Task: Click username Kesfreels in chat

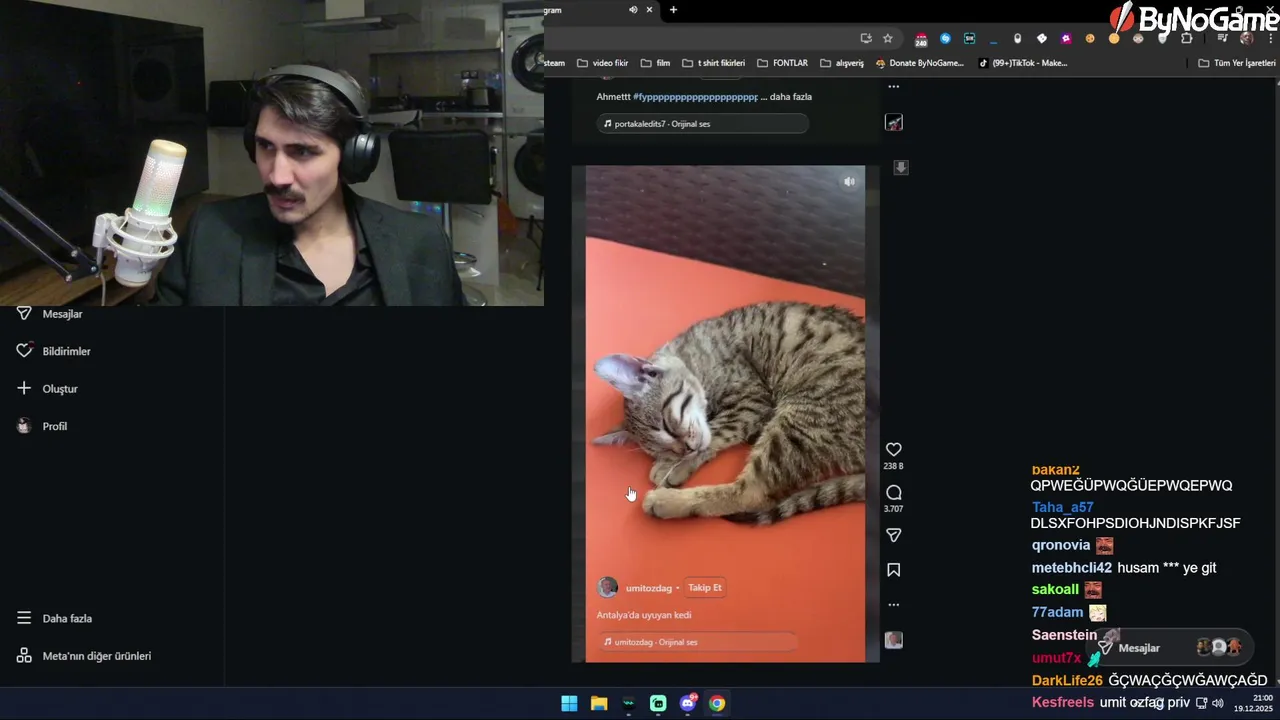Action: coord(1062,702)
